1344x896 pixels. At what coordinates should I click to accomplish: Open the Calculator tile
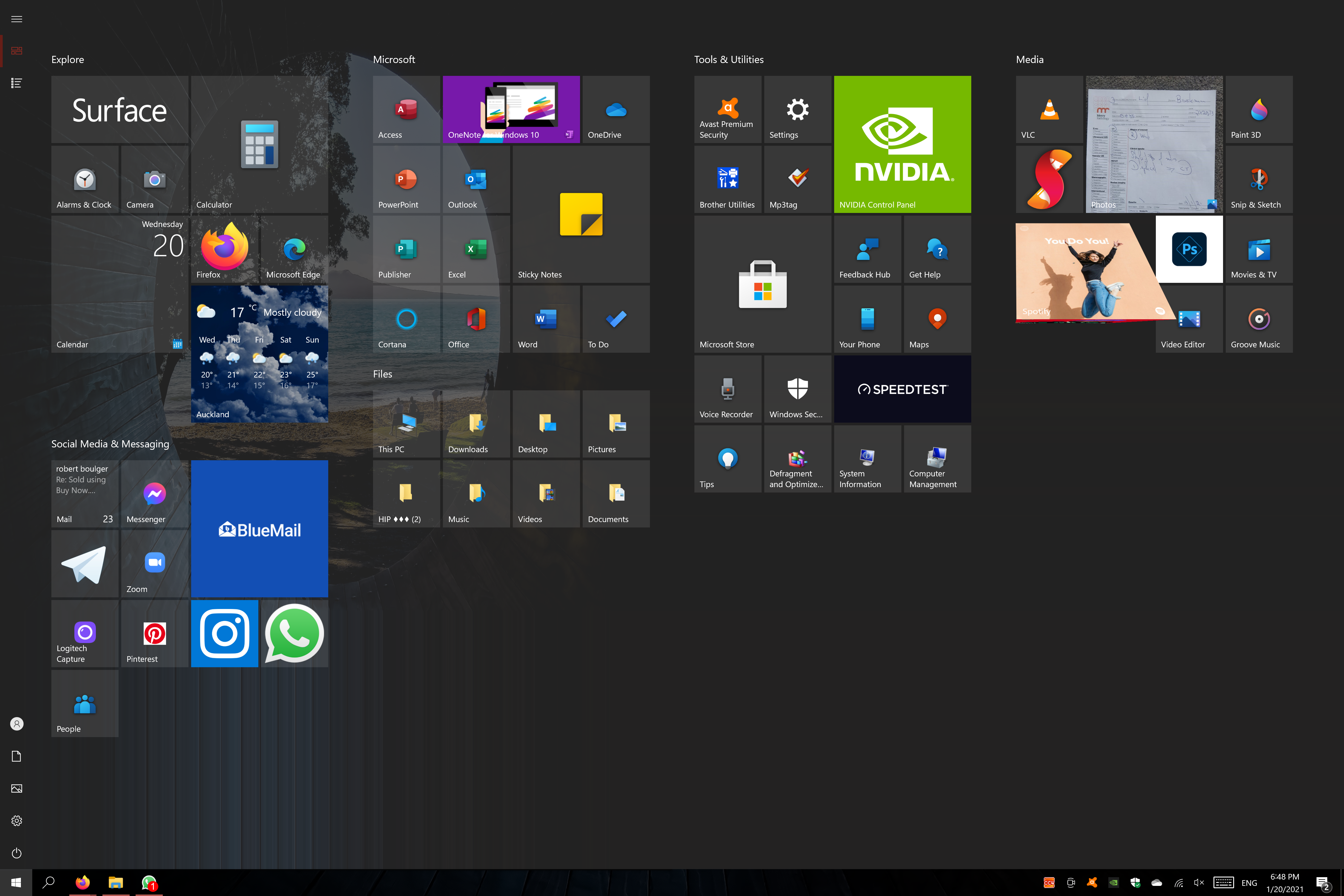tap(260, 144)
